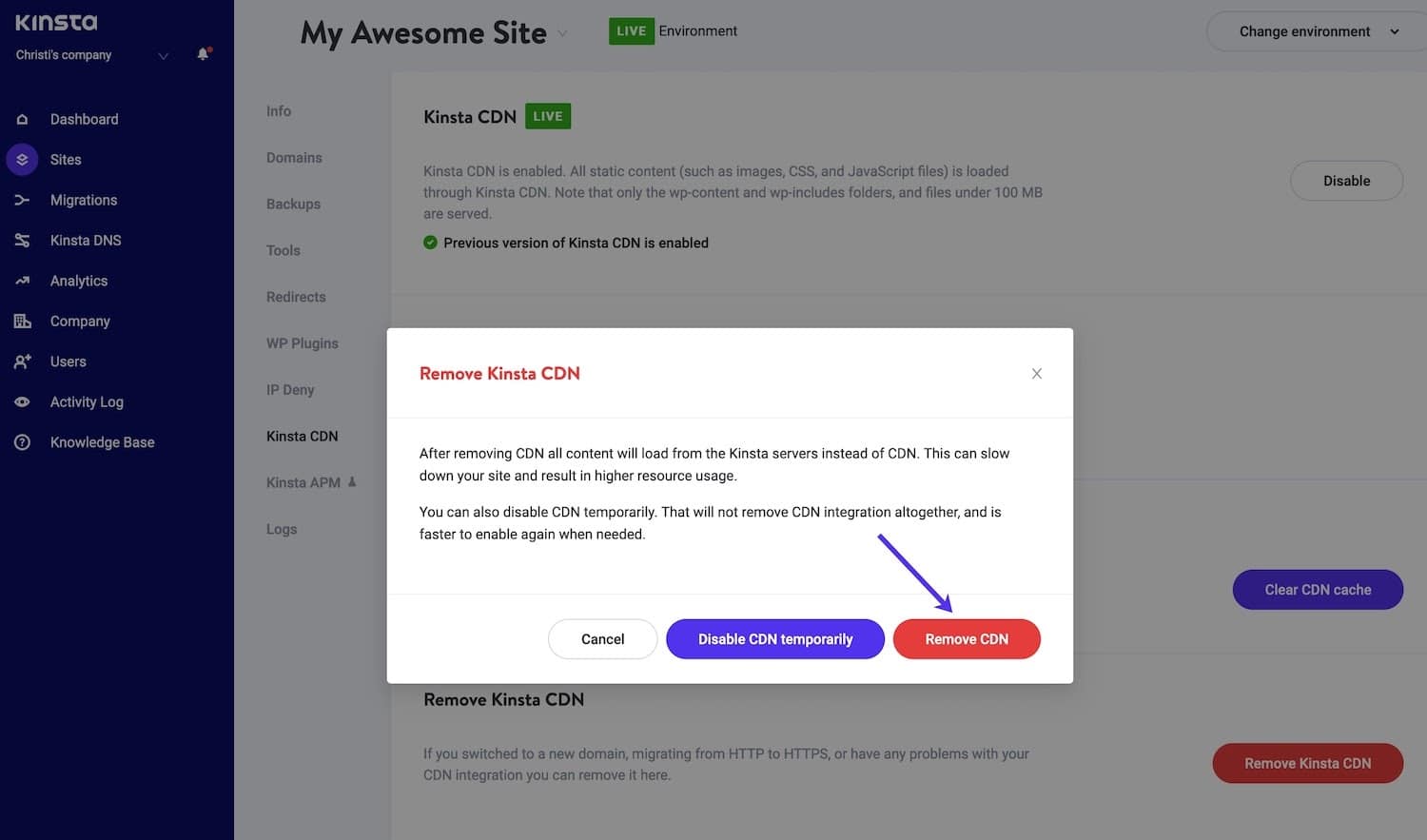This screenshot has width=1427, height=840.
Task: Switch to the Tools tab
Action: (x=283, y=250)
